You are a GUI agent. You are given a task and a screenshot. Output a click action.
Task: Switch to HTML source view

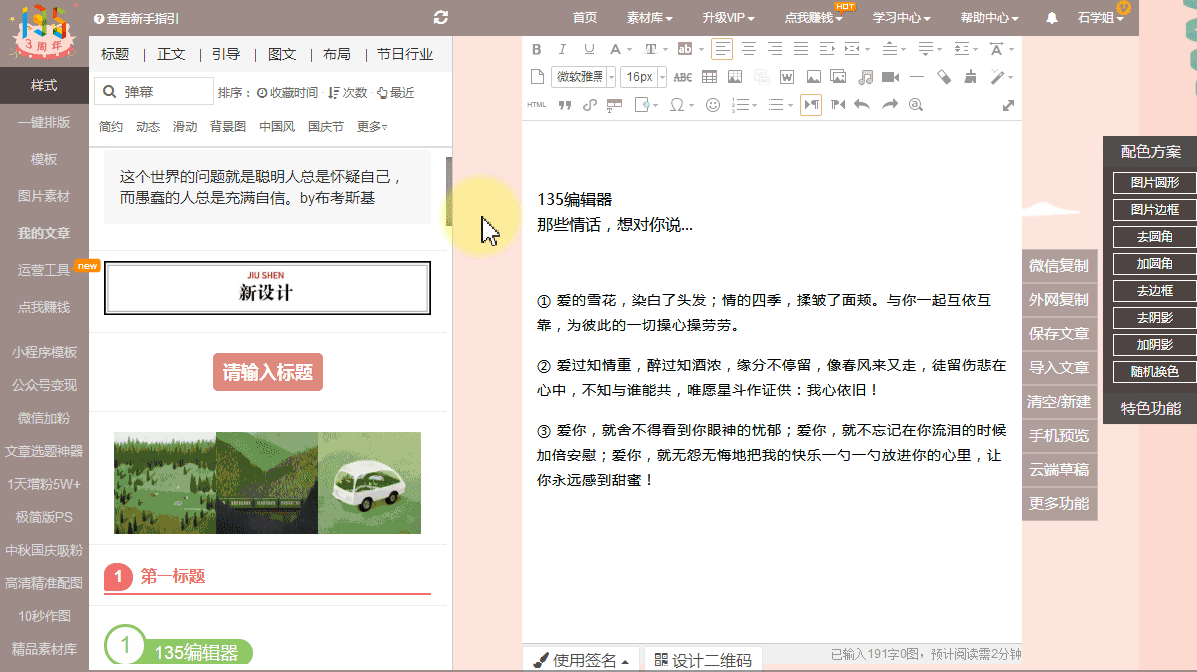click(x=537, y=105)
